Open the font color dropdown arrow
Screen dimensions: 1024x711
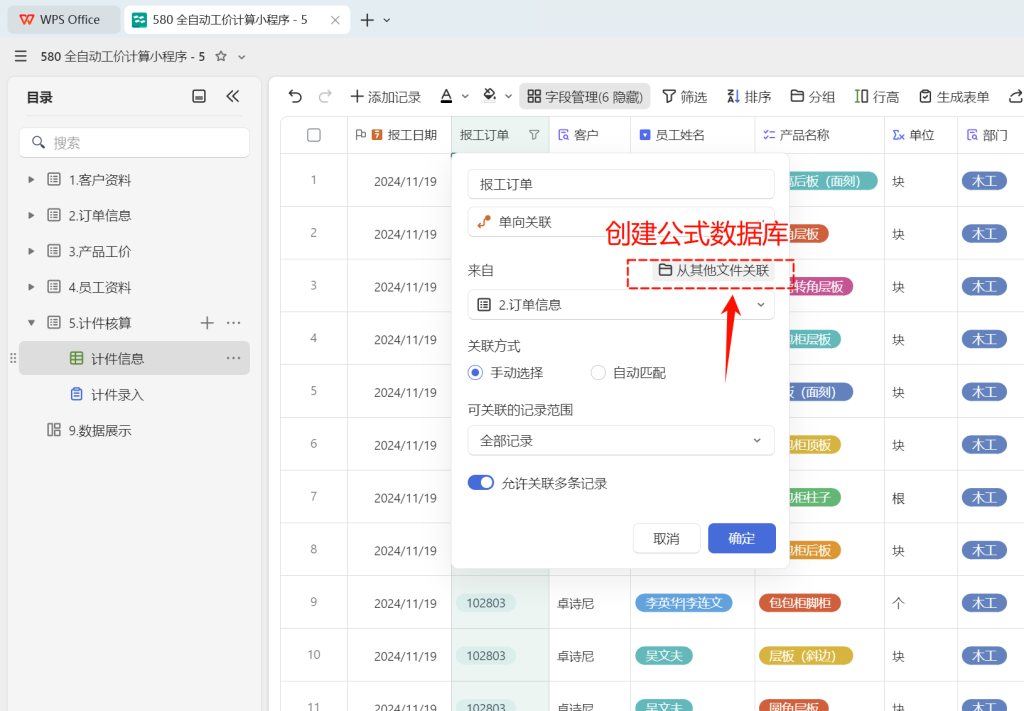click(465, 97)
